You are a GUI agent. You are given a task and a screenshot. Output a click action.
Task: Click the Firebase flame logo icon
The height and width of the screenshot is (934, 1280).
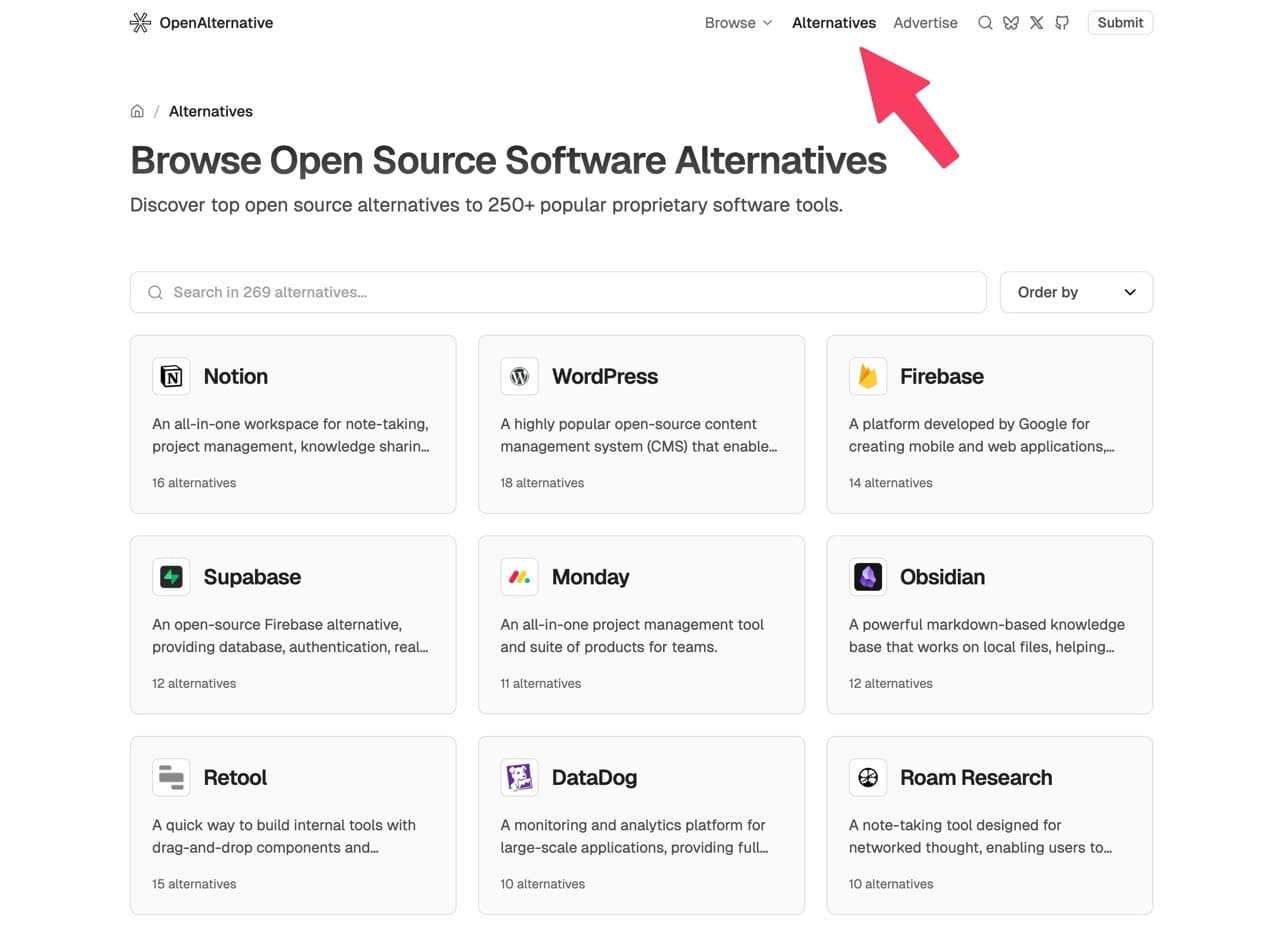(868, 376)
